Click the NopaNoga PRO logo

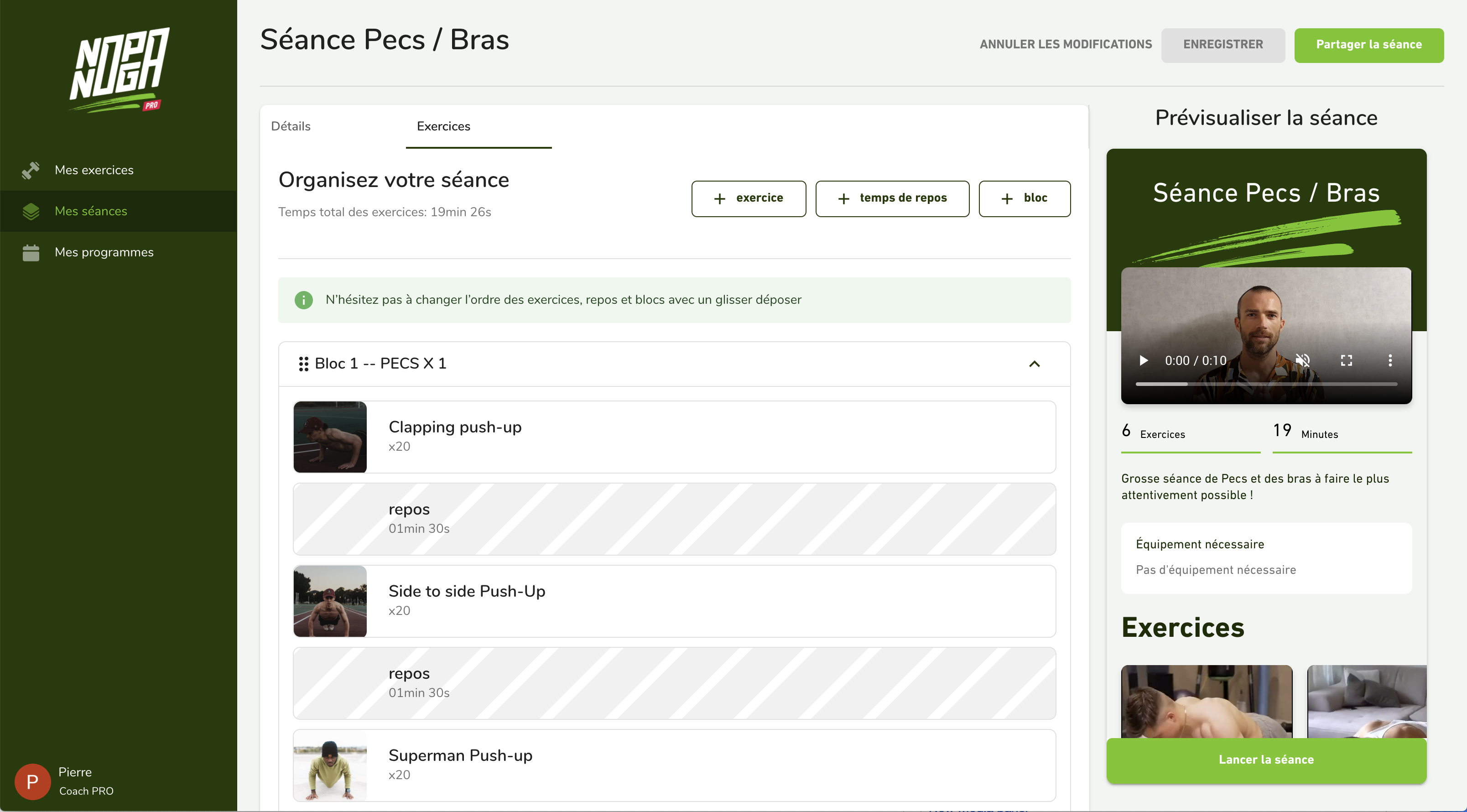tap(119, 69)
